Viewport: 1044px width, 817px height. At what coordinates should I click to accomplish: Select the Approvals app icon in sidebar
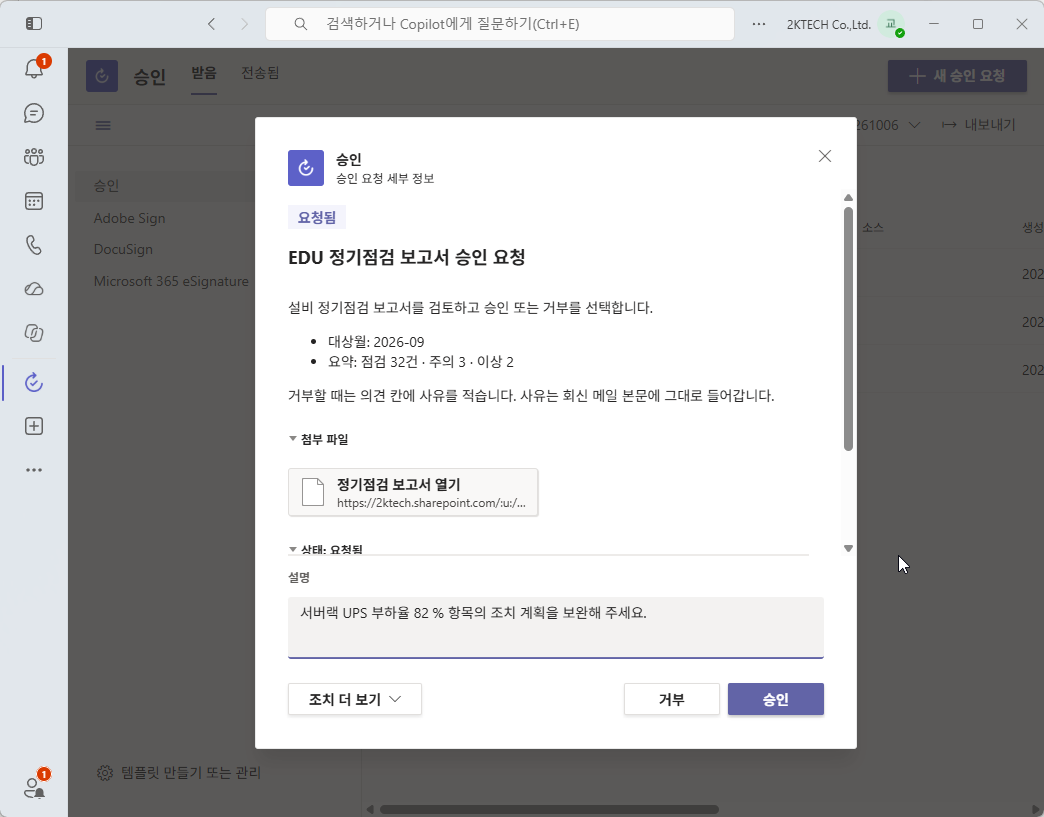tap(34, 382)
